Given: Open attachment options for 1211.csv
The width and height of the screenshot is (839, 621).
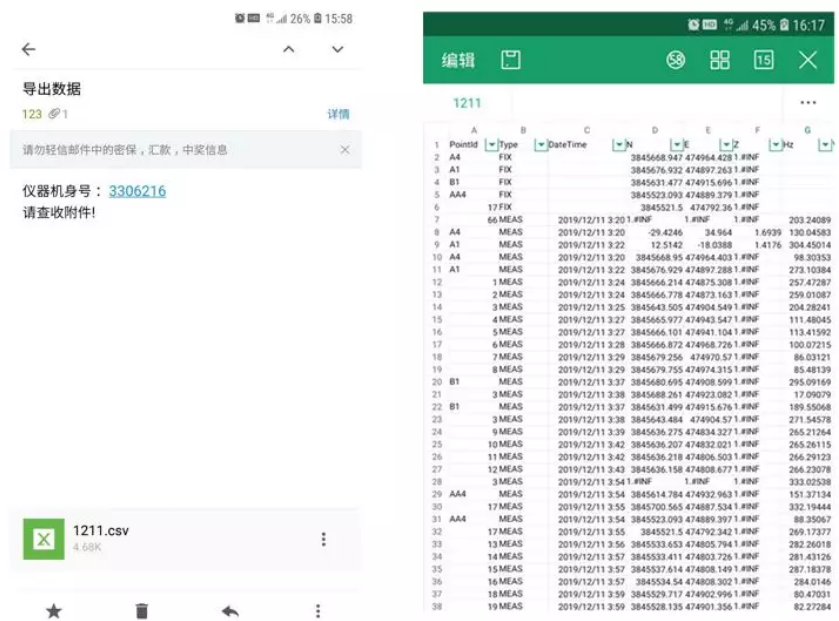Looking at the screenshot, I should point(323,539).
